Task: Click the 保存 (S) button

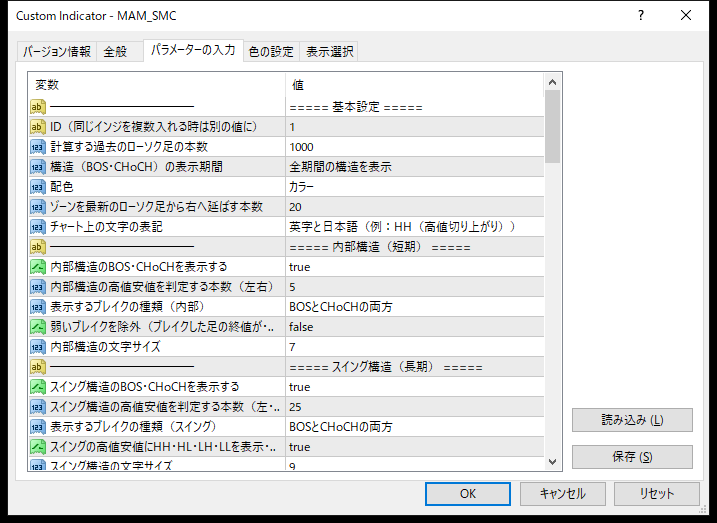Action: 632,457
